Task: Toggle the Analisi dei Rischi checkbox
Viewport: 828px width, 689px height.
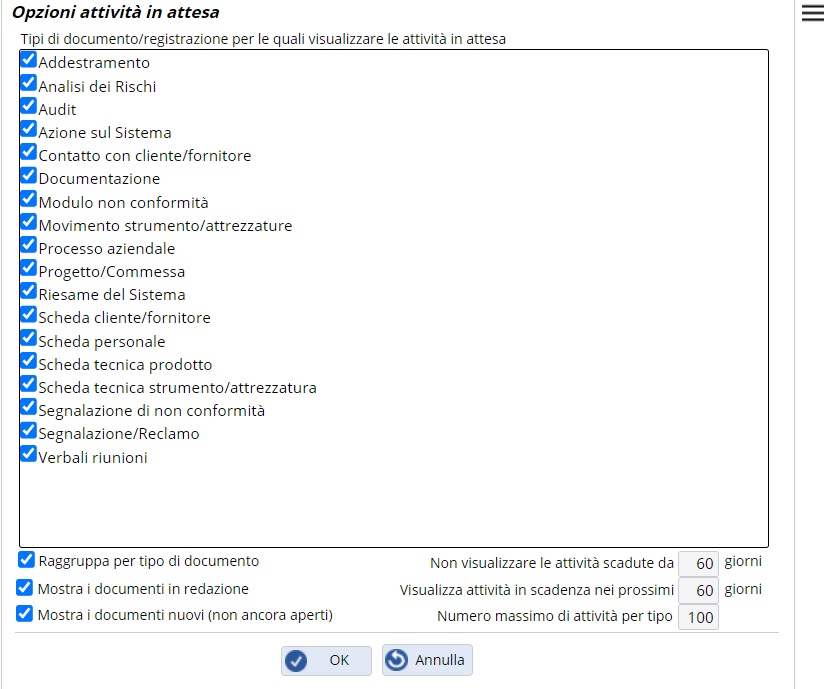Action: pyautogui.click(x=29, y=84)
